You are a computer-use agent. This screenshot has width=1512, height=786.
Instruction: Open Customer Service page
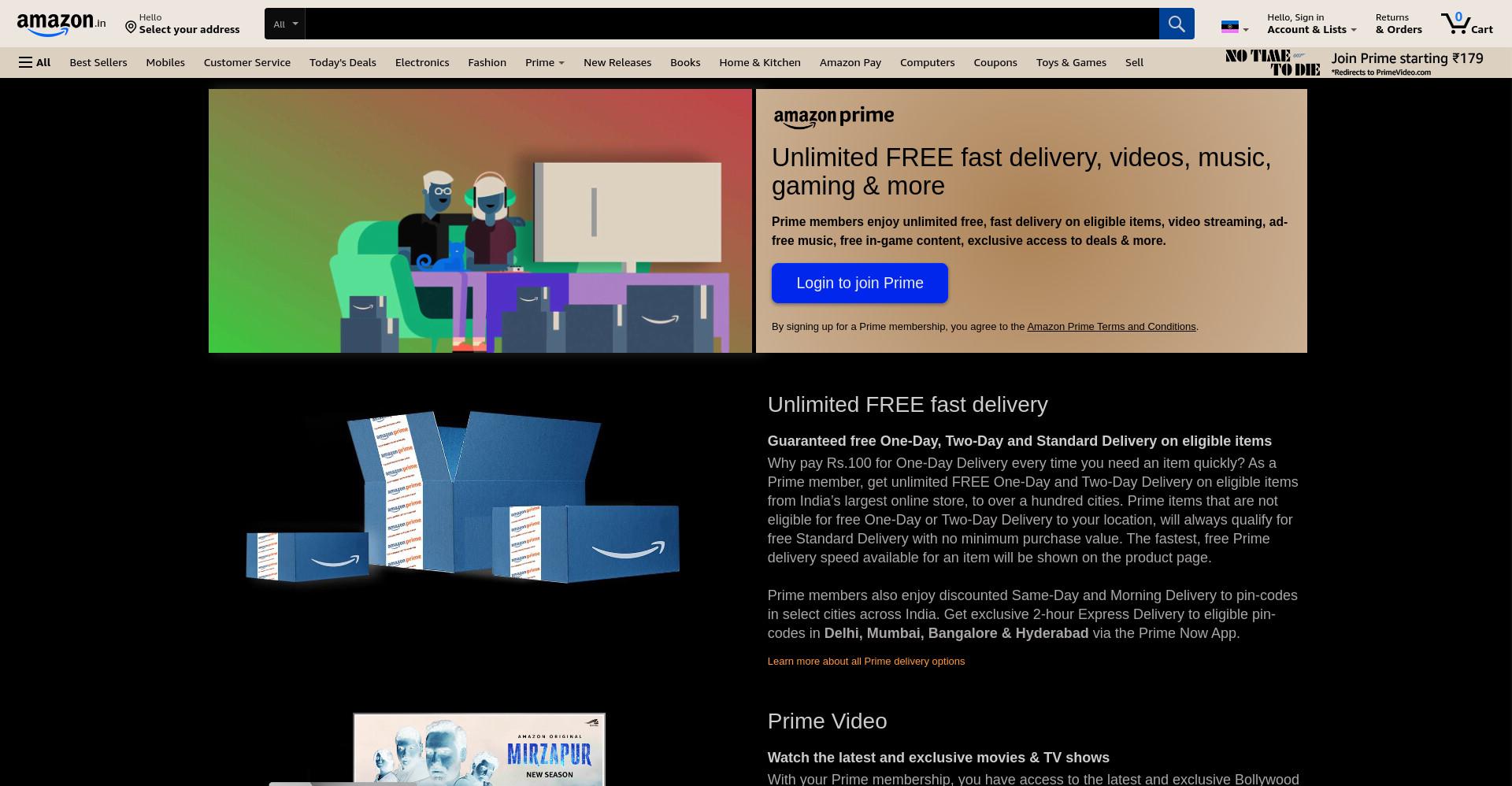tap(247, 62)
